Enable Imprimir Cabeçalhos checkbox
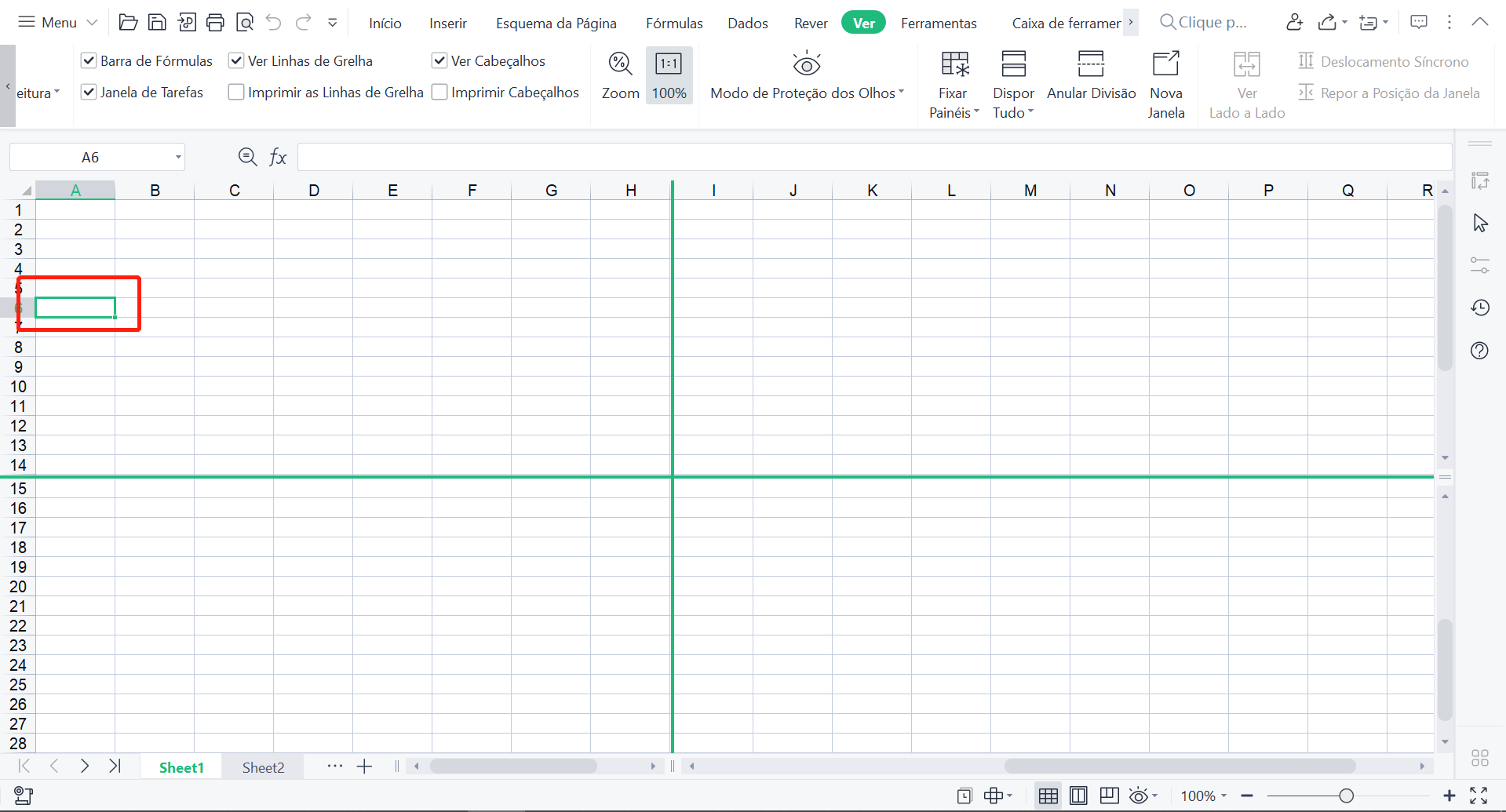Screen dimensions: 1506x812 click(440, 93)
